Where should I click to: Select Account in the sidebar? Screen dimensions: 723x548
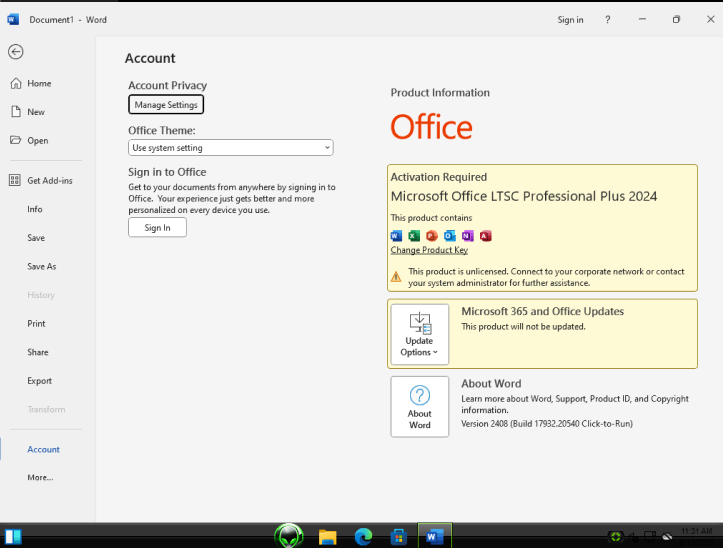43,449
